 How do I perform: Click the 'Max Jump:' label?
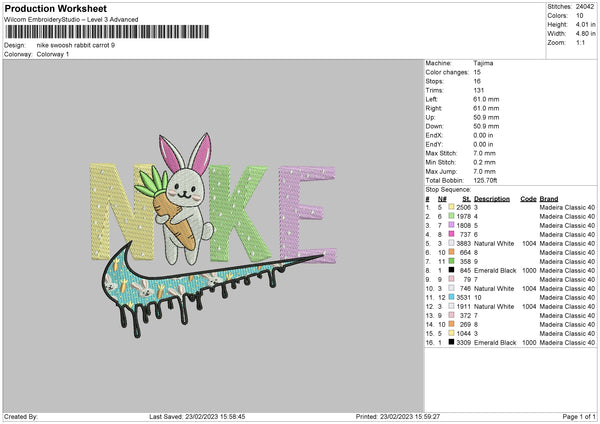pyautogui.click(x=442, y=171)
